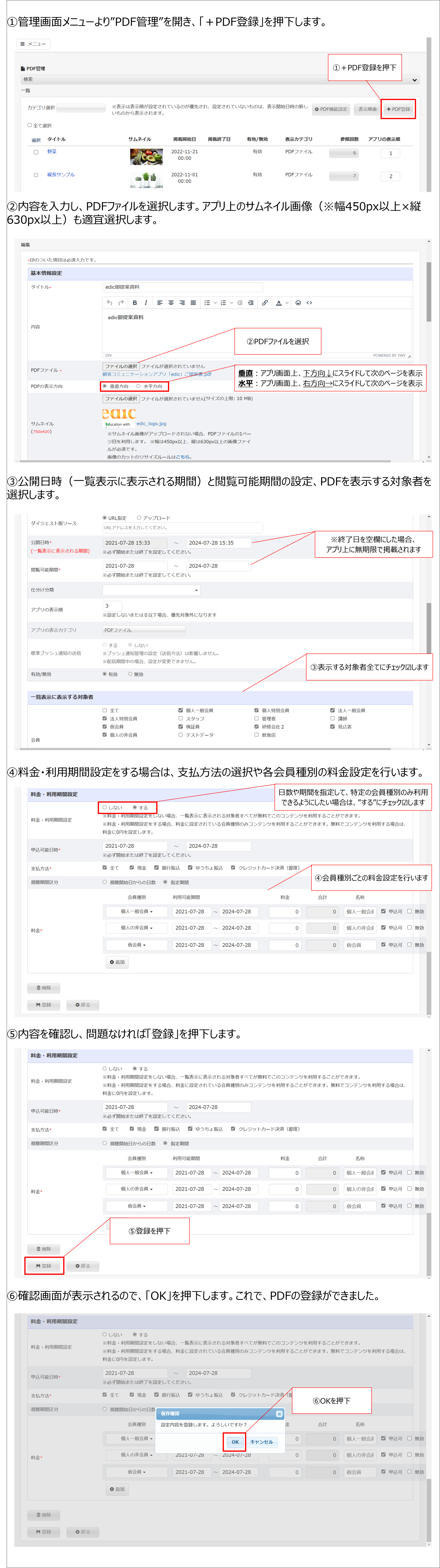Click the アプリの表示順 field showing 3

point(112,606)
